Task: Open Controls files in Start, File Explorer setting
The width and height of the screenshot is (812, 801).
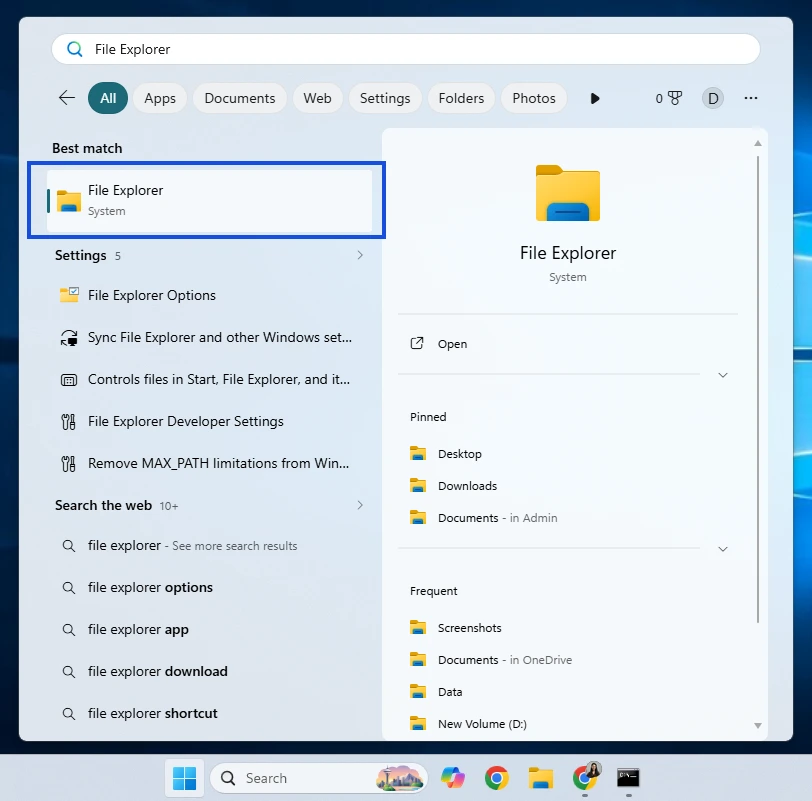Action: 209,380
